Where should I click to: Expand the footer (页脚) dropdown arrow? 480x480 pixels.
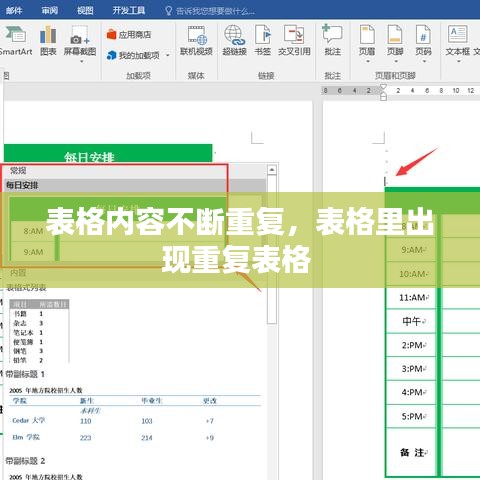(x=396, y=61)
